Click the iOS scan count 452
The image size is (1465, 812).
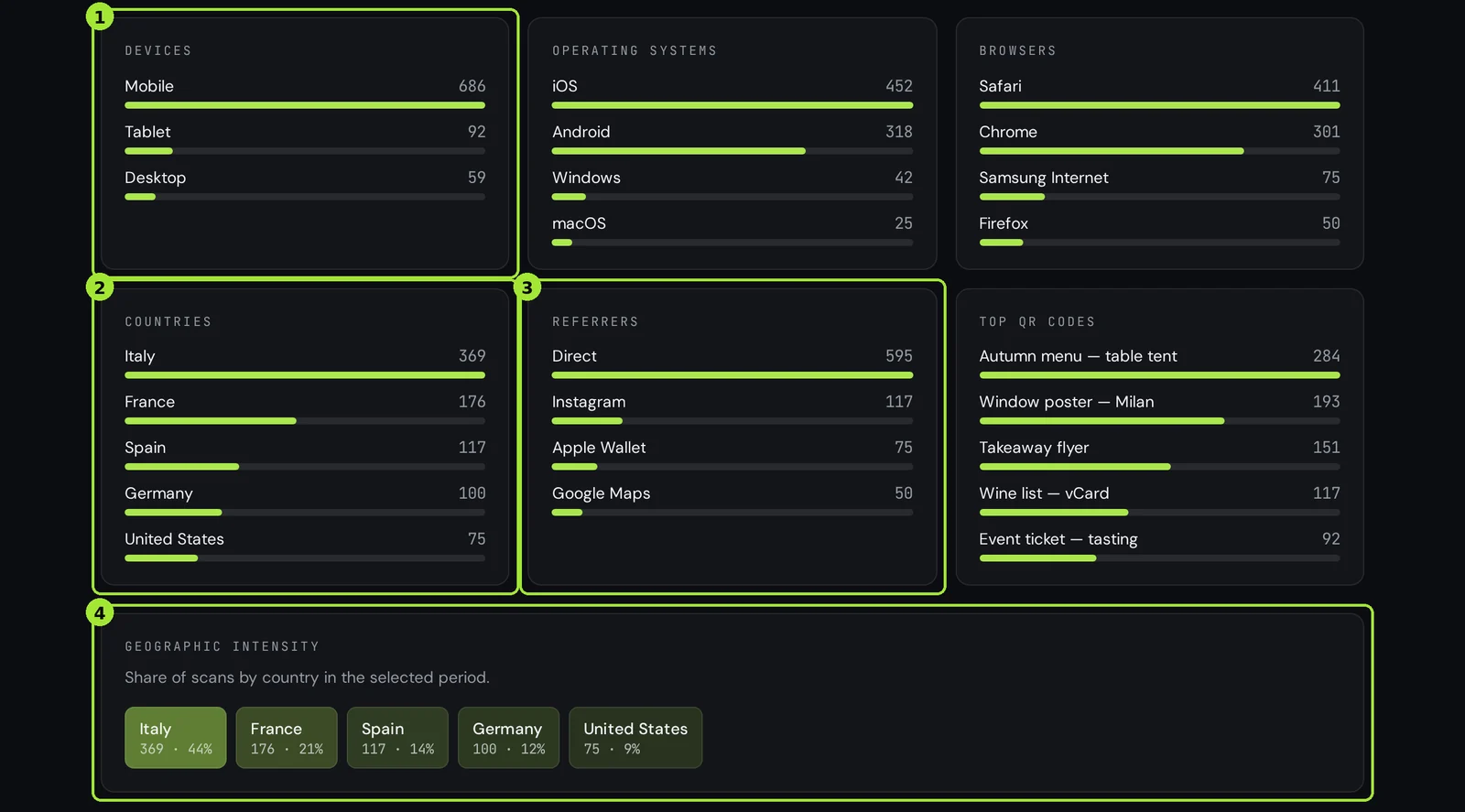[898, 86]
